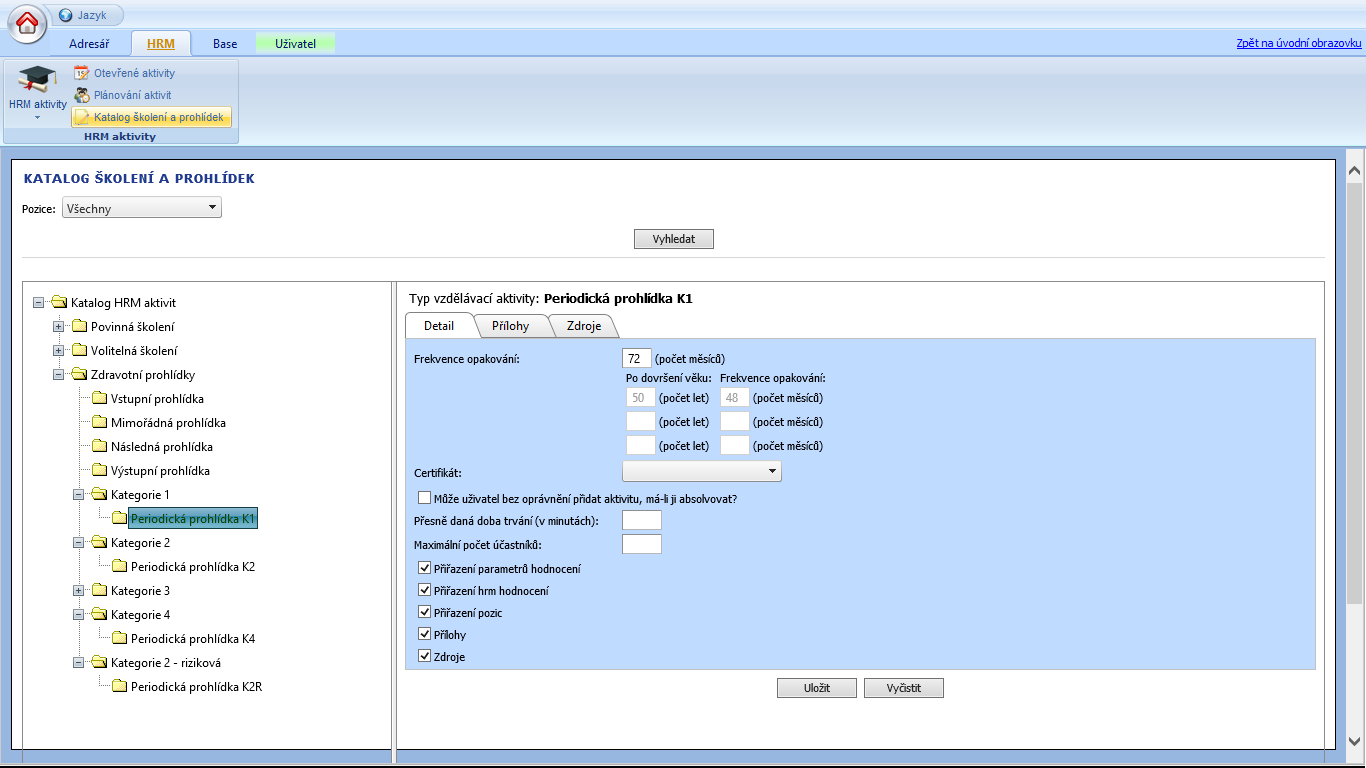1366x768 pixels.
Task: Collapse the Kategorie 2 node
Action: coord(78,543)
